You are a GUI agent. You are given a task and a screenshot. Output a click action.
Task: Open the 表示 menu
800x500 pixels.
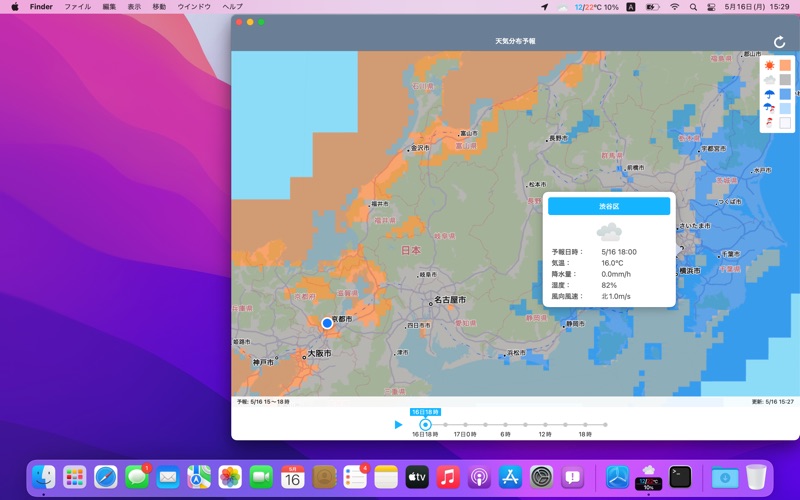click(134, 7)
